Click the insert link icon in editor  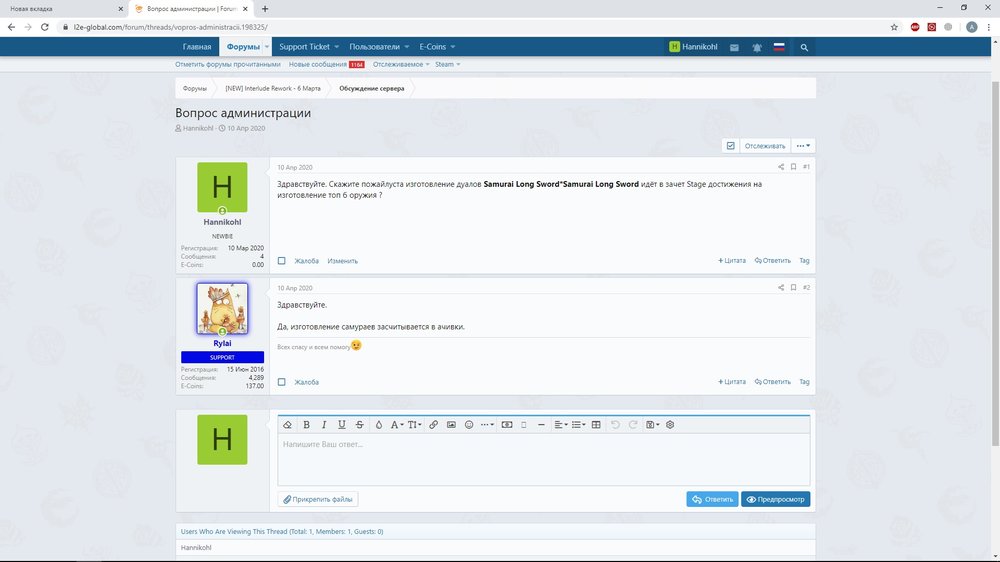[433, 425]
